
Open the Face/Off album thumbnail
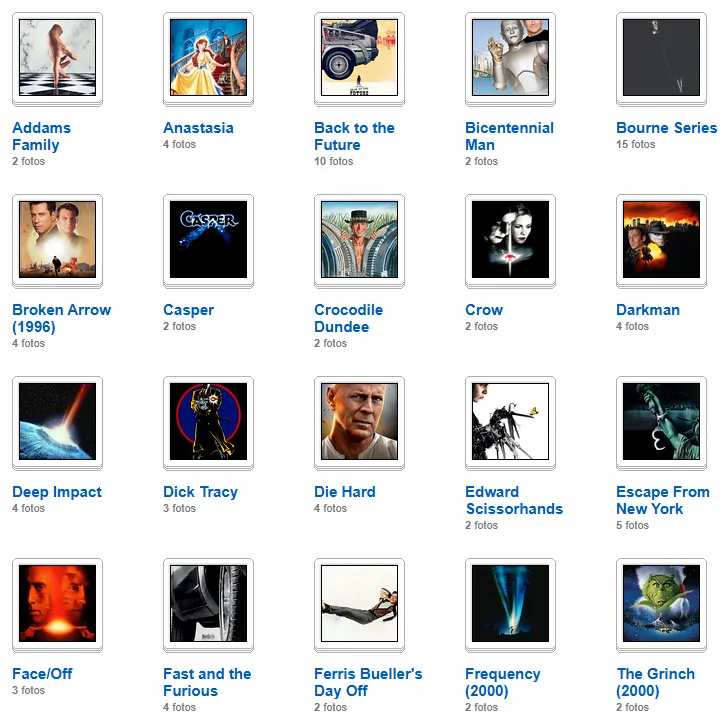58,603
